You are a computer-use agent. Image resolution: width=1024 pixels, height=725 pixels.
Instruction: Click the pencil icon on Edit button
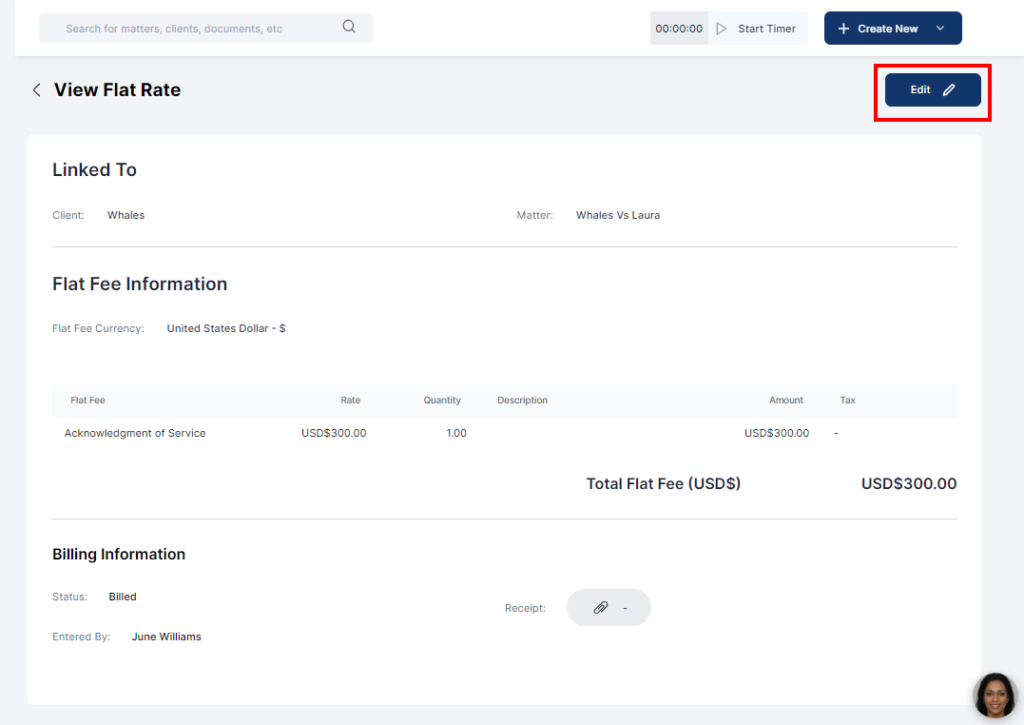point(949,90)
